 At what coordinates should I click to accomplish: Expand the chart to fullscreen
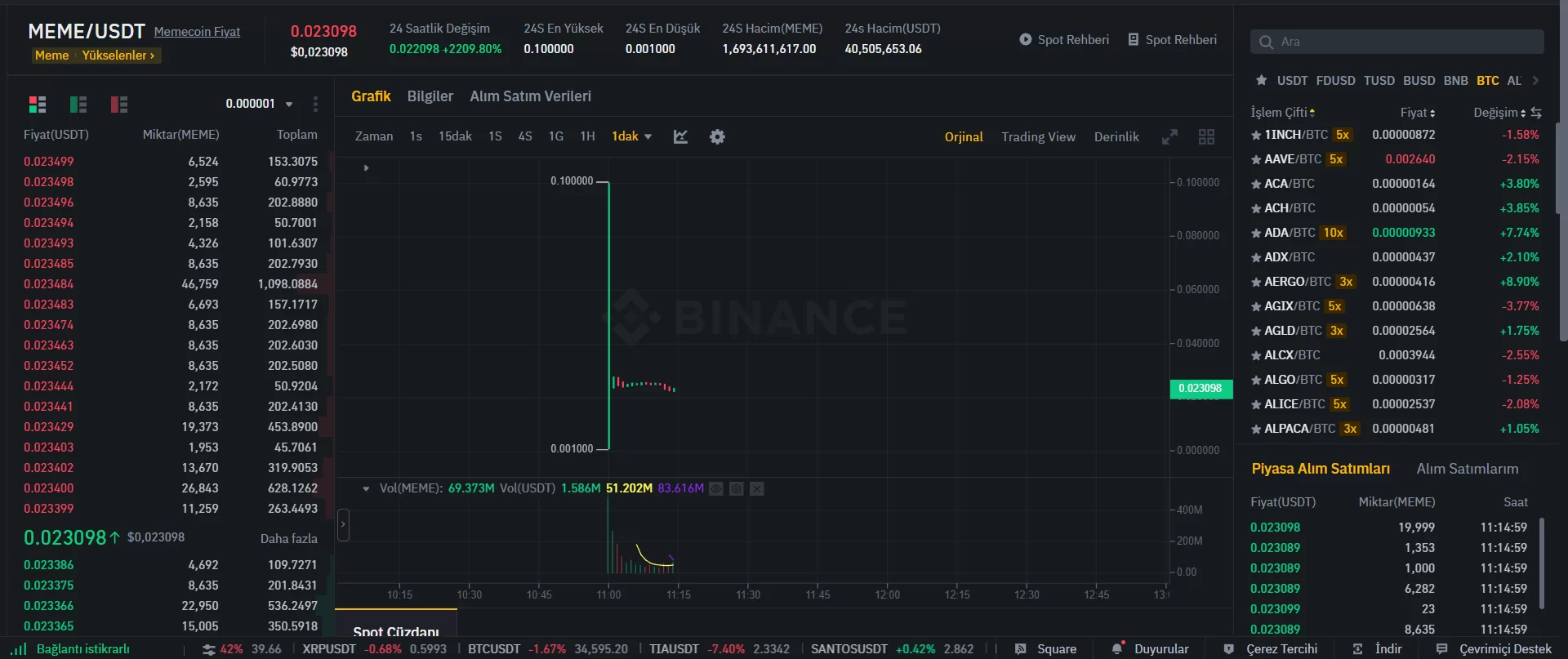(1169, 136)
